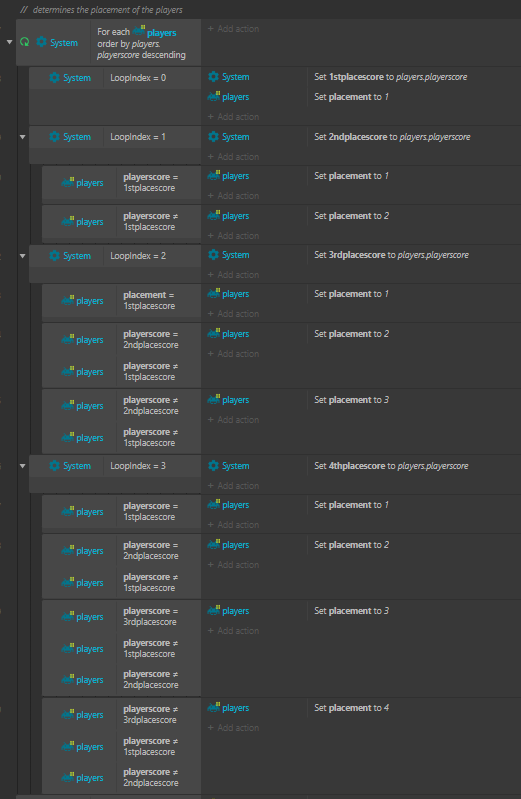Select the Set 4thplacescore to players.playerscore action
Viewport: 521px width, 799px height.
click(x=392, y=466)
